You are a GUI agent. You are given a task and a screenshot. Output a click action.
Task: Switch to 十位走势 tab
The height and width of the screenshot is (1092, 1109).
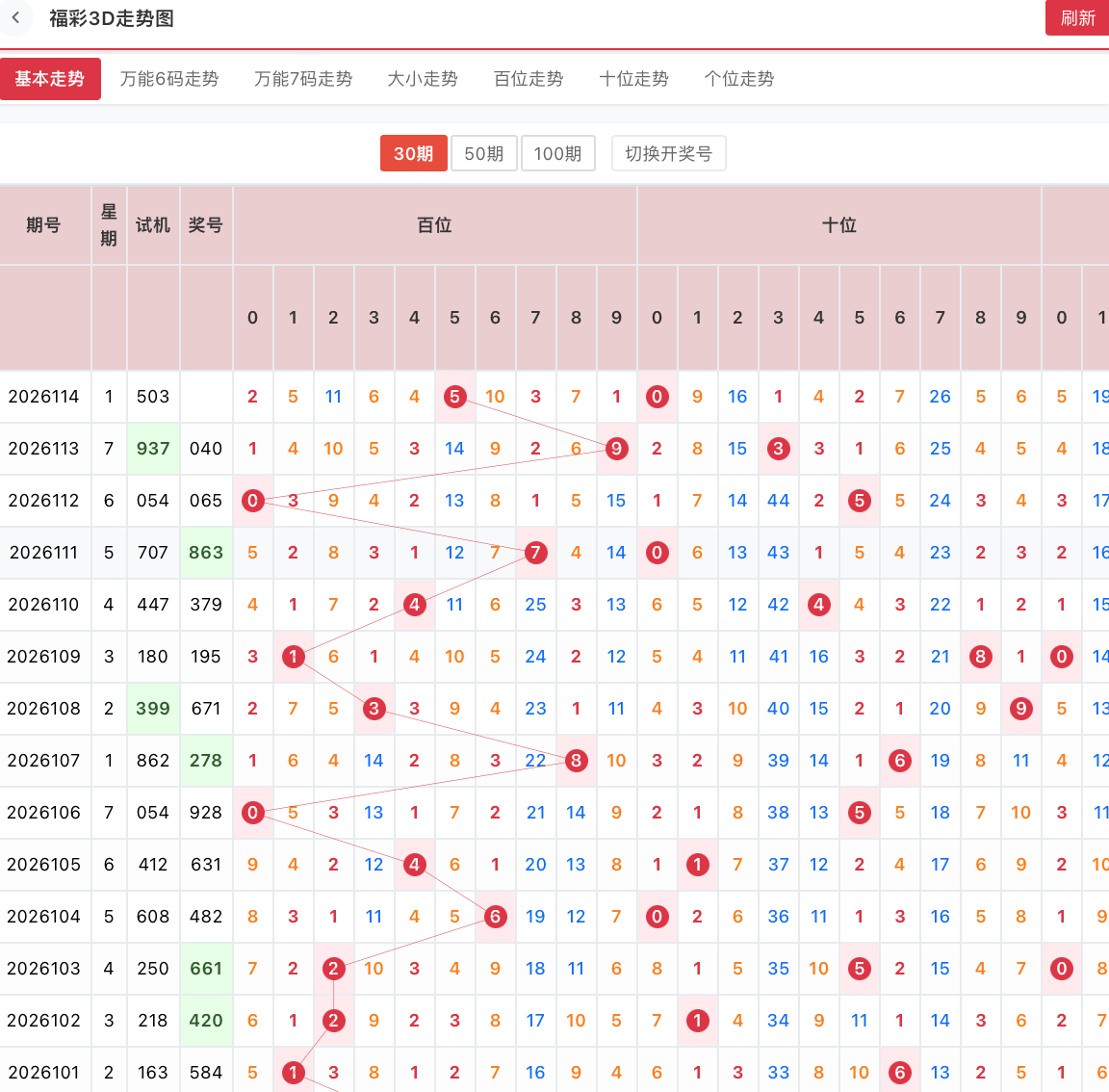pyautogui.click(x=633, y=79)
